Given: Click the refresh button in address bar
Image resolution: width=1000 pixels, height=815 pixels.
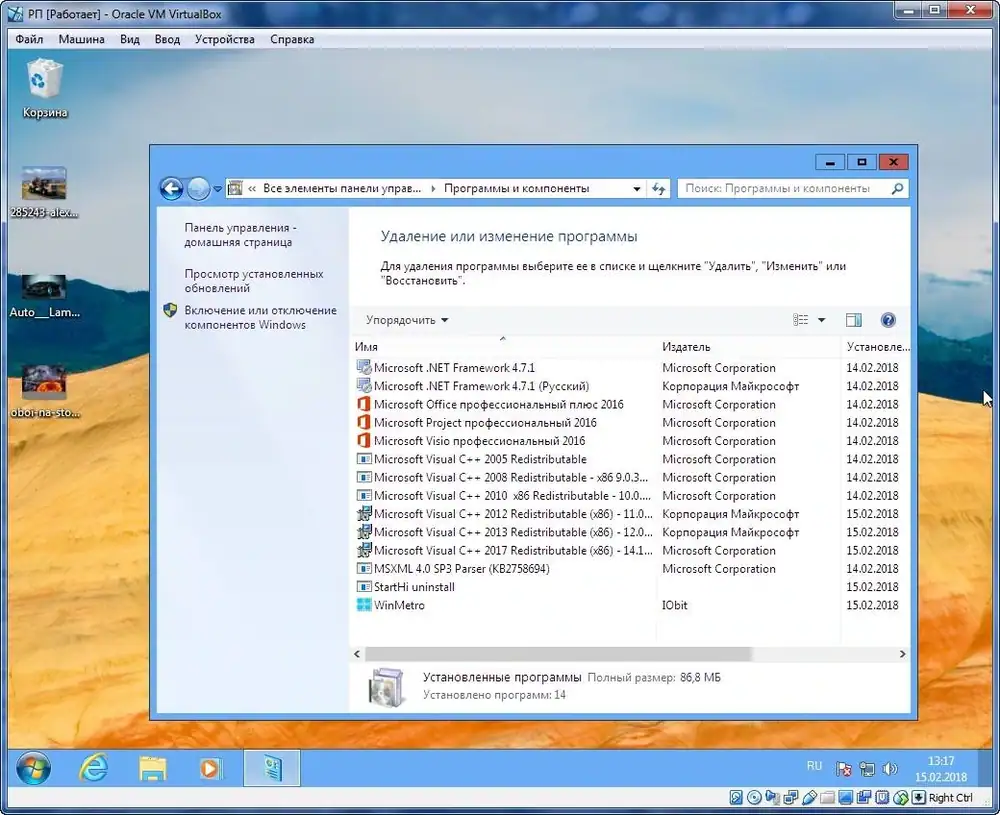Looking at the screenshot, I should pyautogui.click(x=659, y=189).
